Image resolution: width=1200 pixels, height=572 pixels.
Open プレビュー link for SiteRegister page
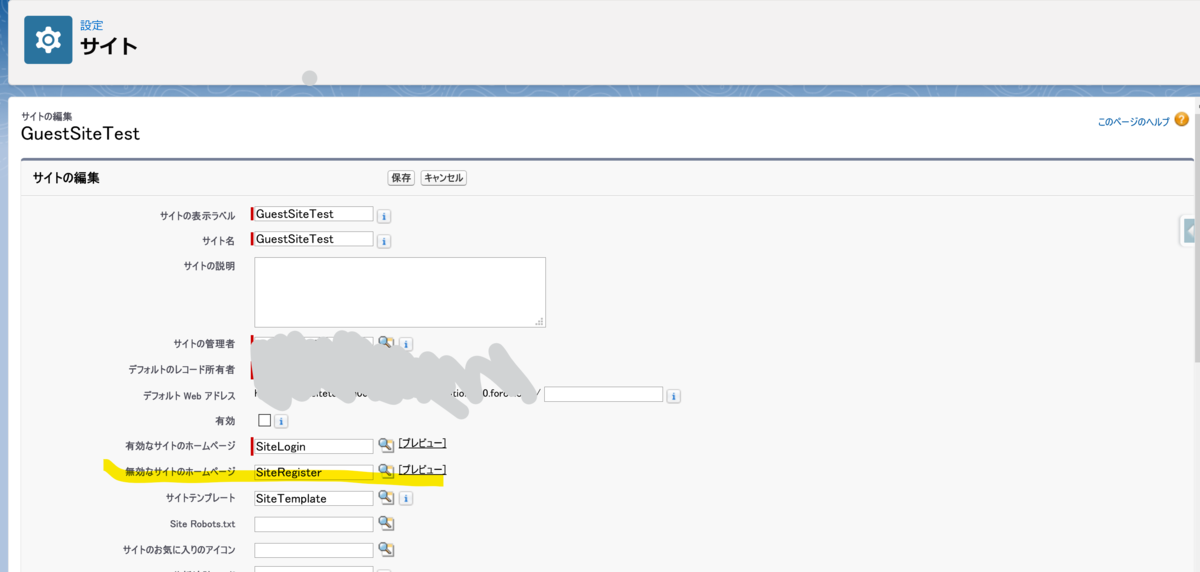coord(422,469)
